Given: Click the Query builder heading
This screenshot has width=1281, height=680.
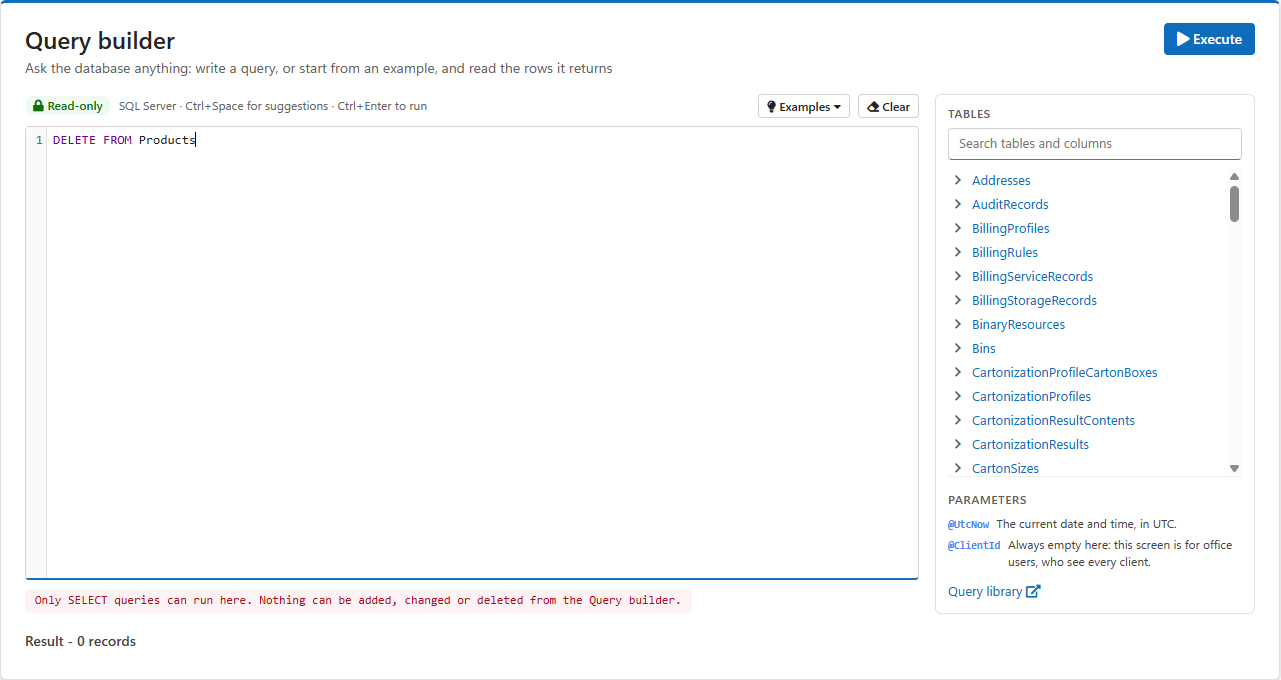Looking at the screenshot, I should pos(100,41).
